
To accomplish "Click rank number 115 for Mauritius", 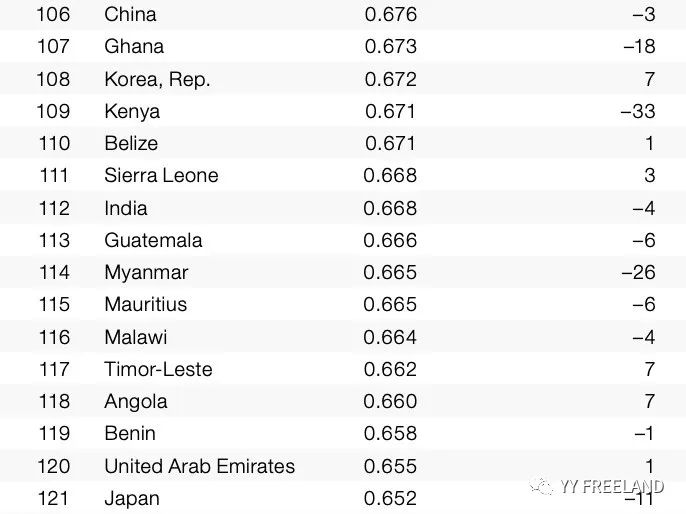I will click(54, 304).
